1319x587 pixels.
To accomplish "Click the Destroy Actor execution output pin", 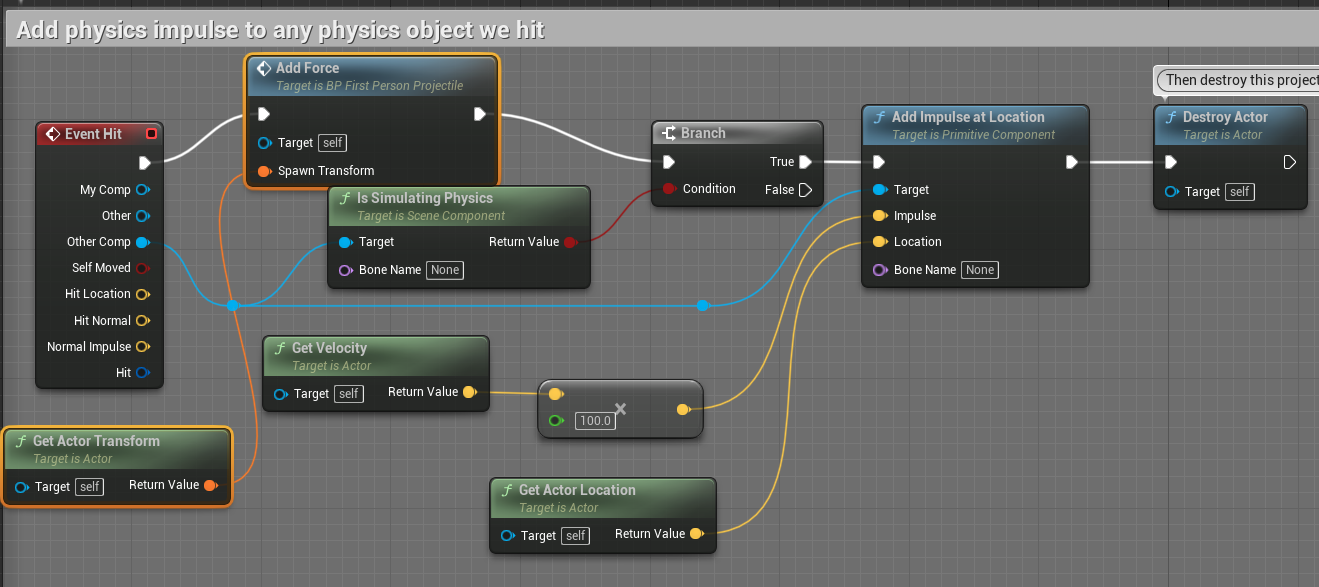I will pyautogui.click(x=1290, y=162).
